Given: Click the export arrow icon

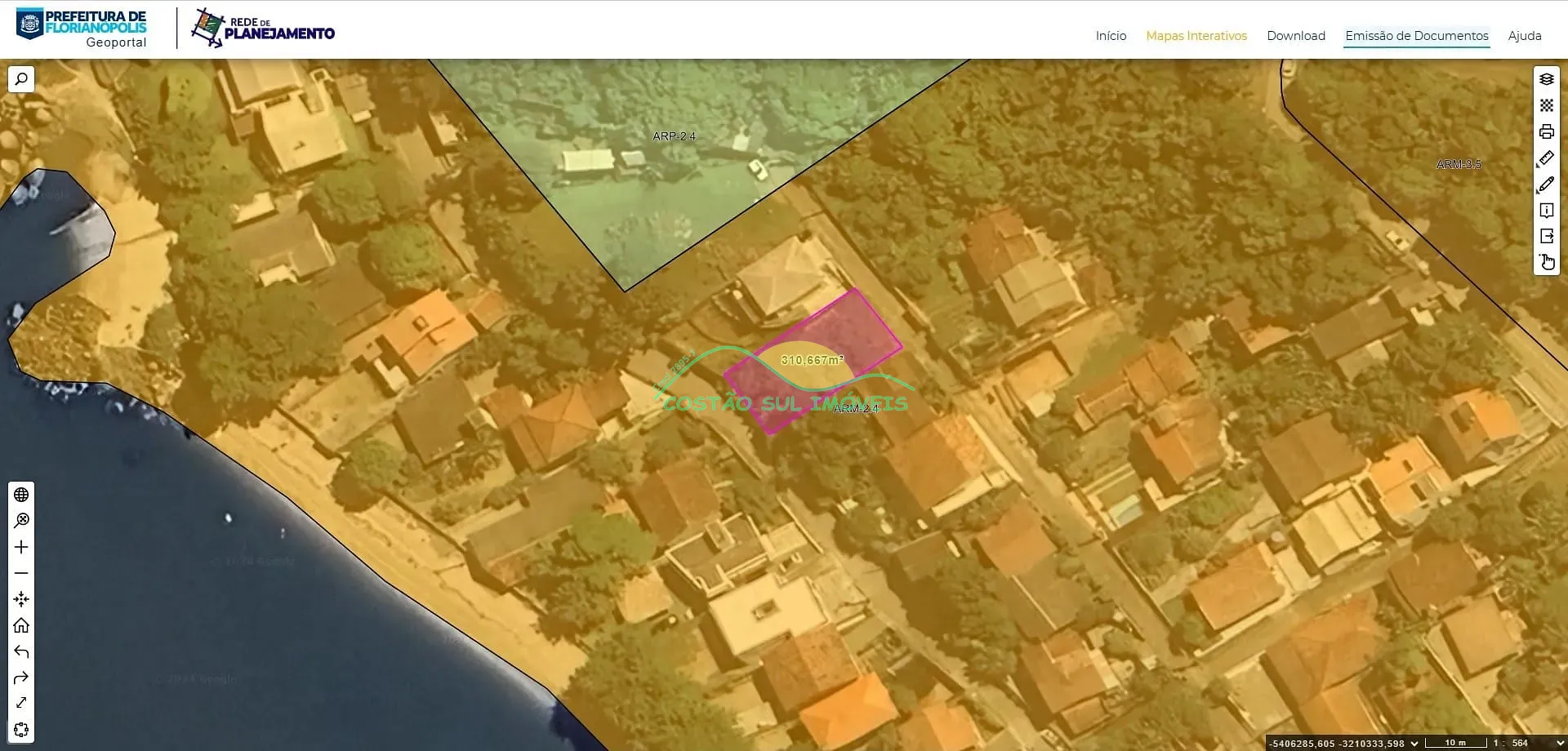Looking at the screenshot, I should (x=1547, y=236).
